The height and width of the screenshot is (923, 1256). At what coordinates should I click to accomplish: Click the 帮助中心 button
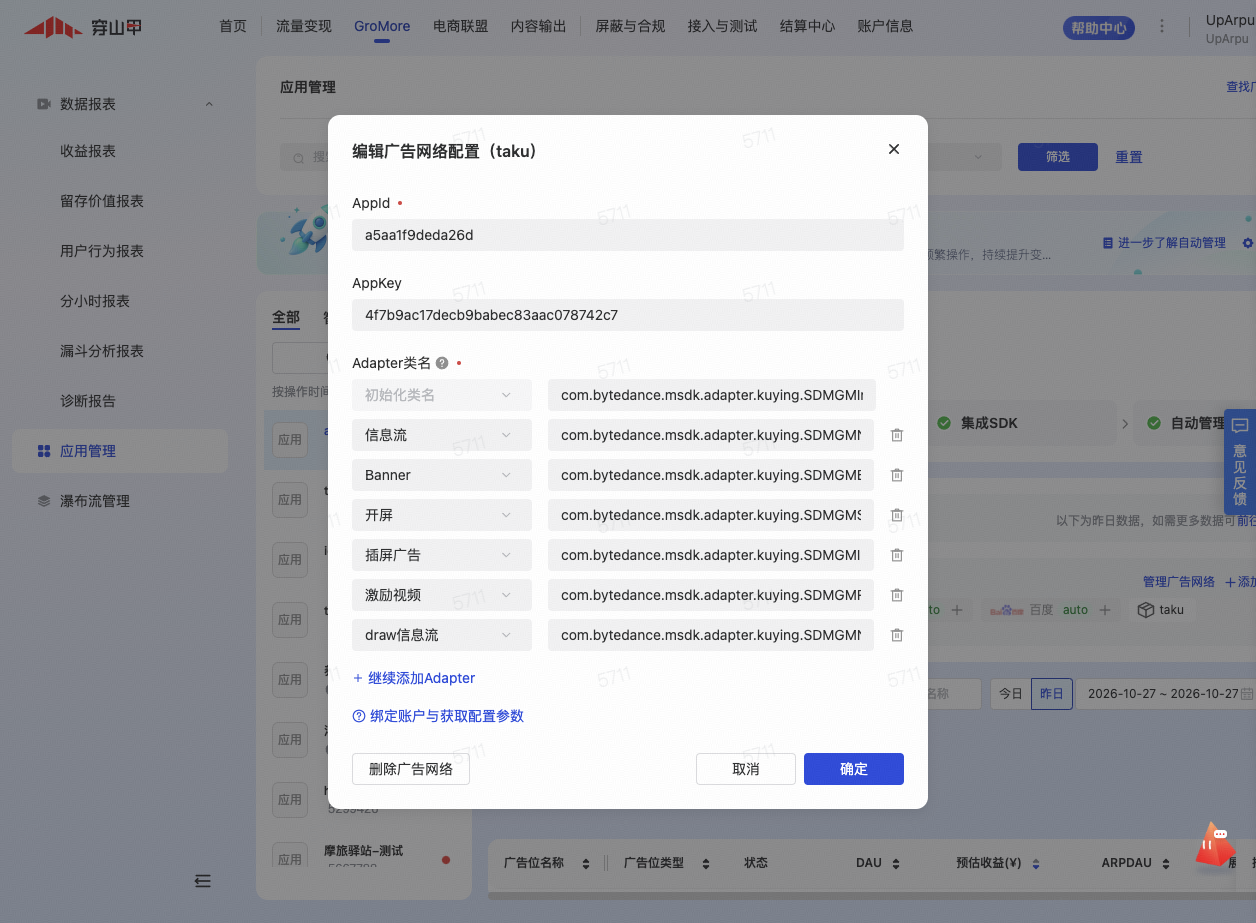pos(1099,28)
